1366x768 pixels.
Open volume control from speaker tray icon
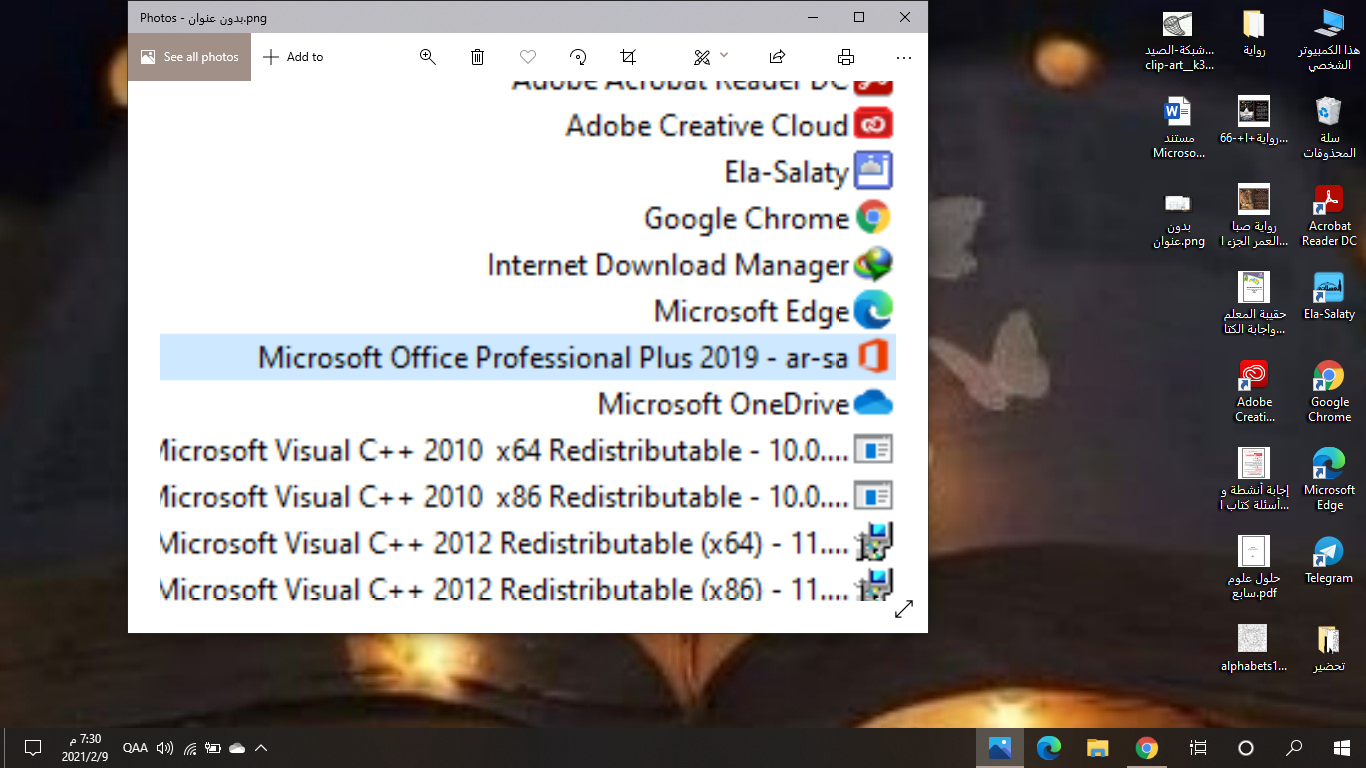pos(165,747)
